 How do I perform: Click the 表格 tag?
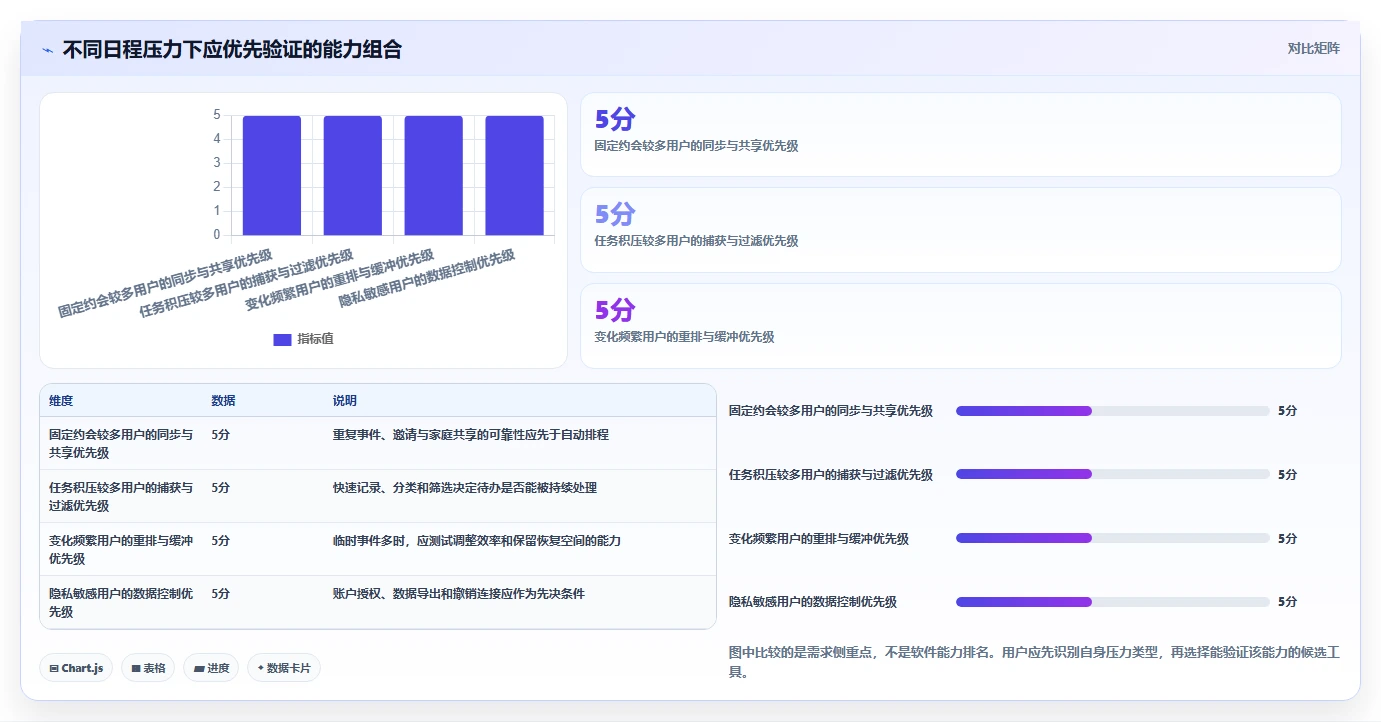pos(148,668)
